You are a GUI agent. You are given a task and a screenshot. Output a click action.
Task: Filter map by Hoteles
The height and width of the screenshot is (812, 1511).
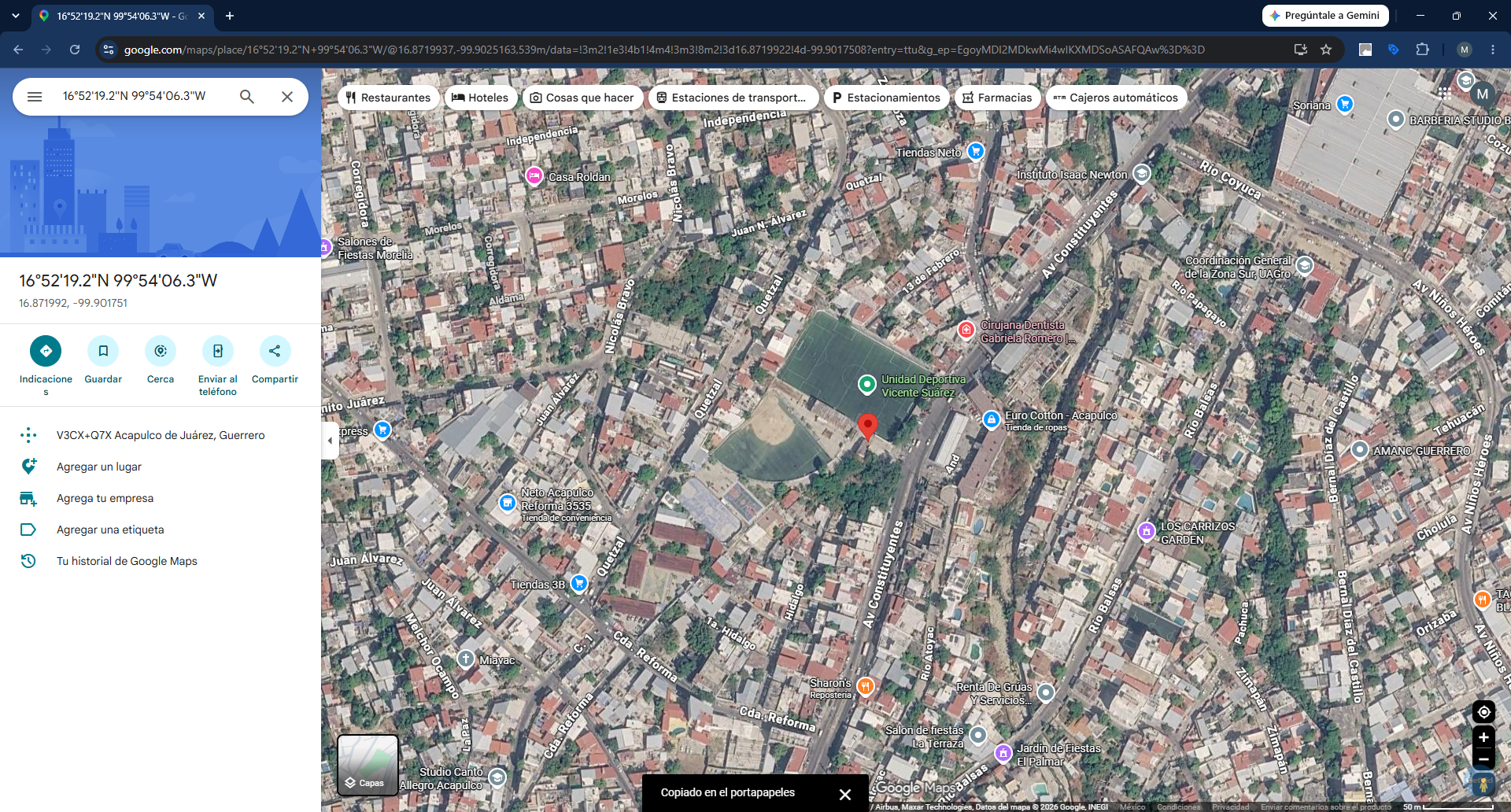(x=480, y=98)
